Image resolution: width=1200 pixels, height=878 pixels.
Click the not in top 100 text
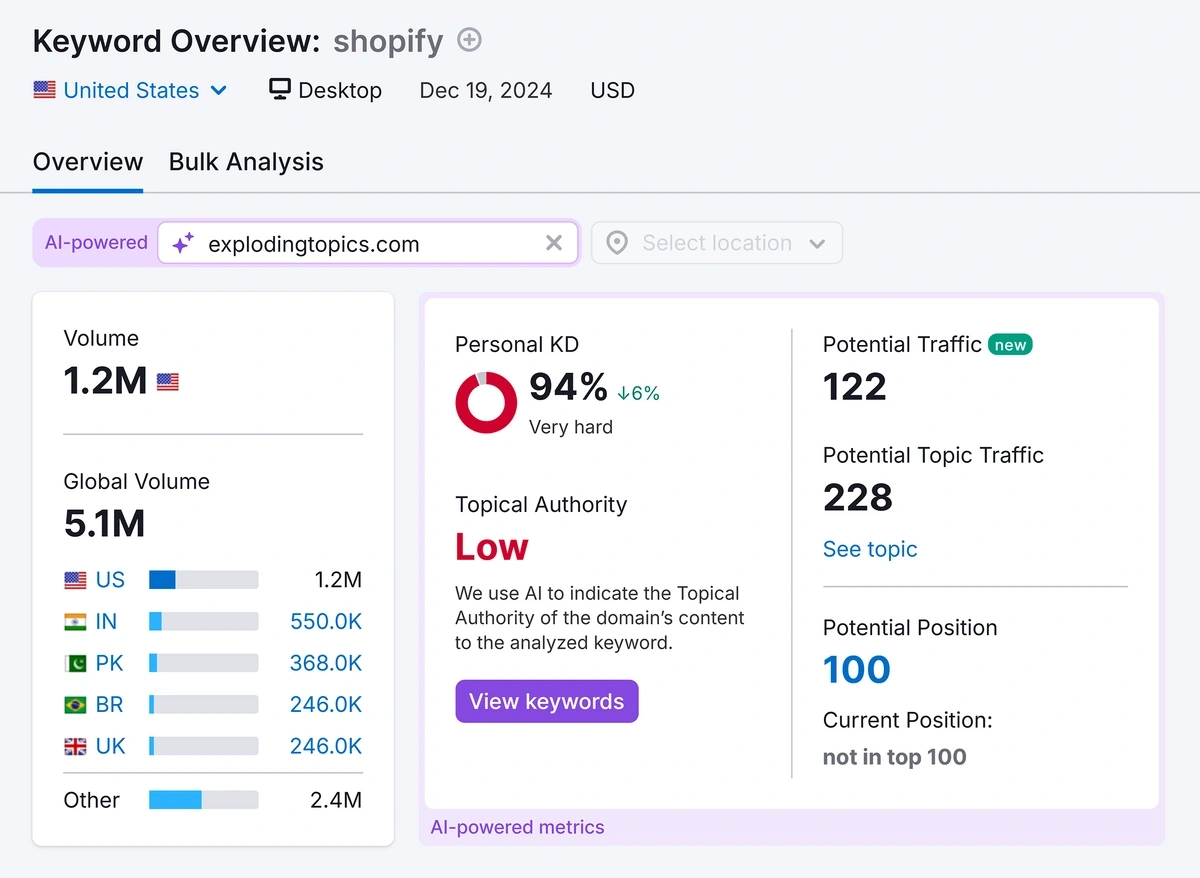click(895, 757)
